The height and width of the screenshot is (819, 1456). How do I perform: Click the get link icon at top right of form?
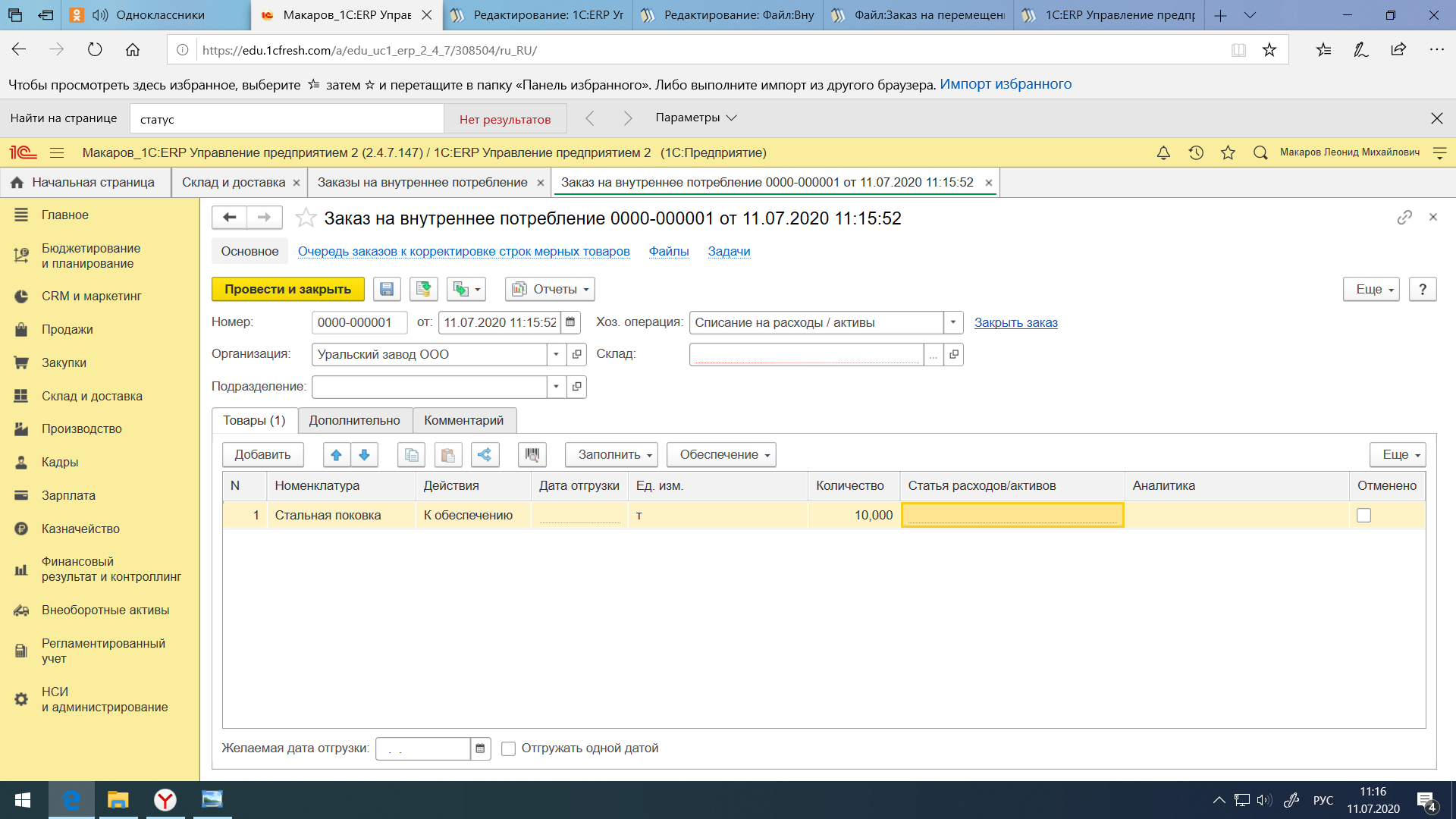(1404, 218)
